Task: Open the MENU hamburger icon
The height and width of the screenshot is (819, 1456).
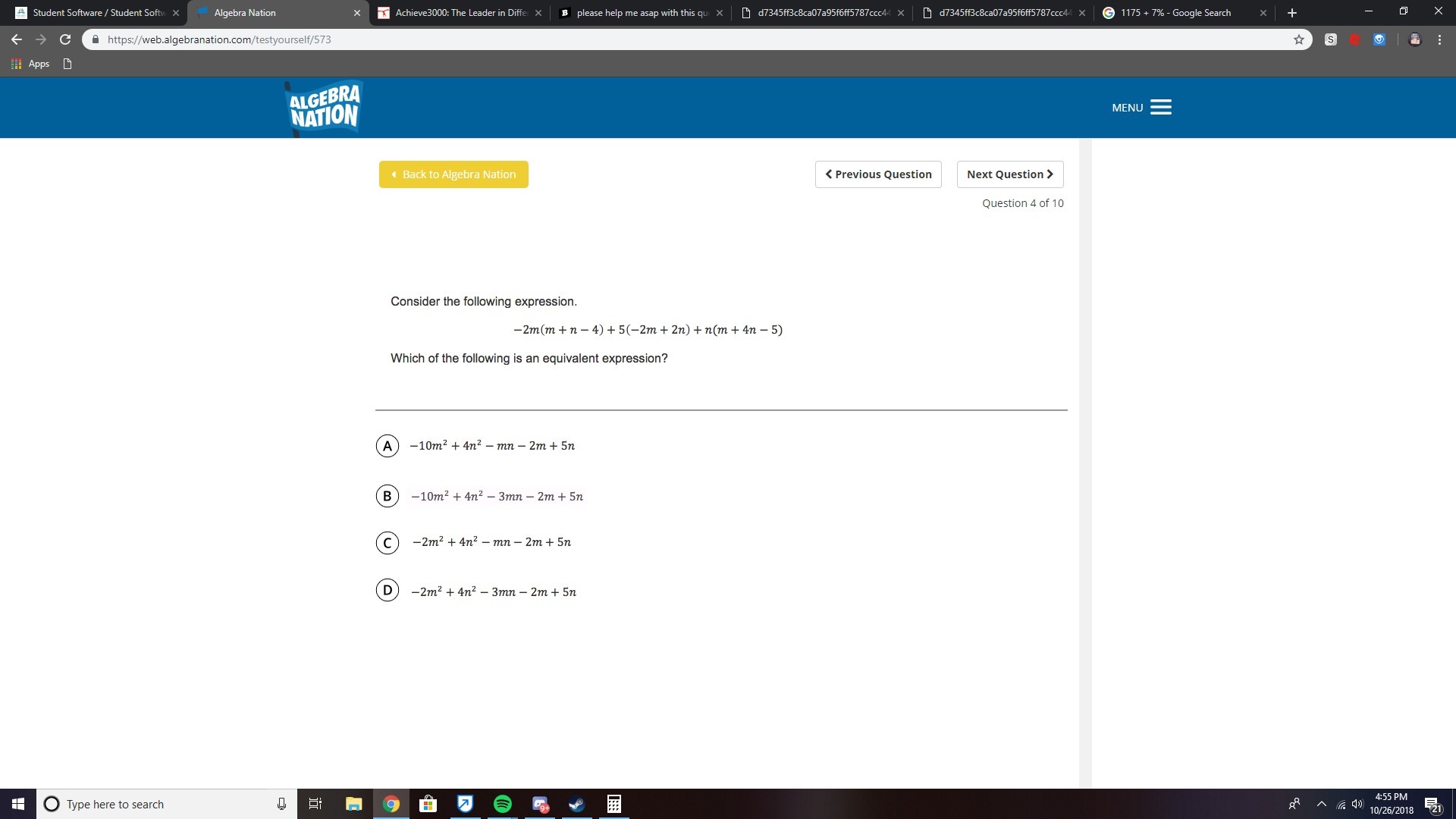Action: [1160, 108]
